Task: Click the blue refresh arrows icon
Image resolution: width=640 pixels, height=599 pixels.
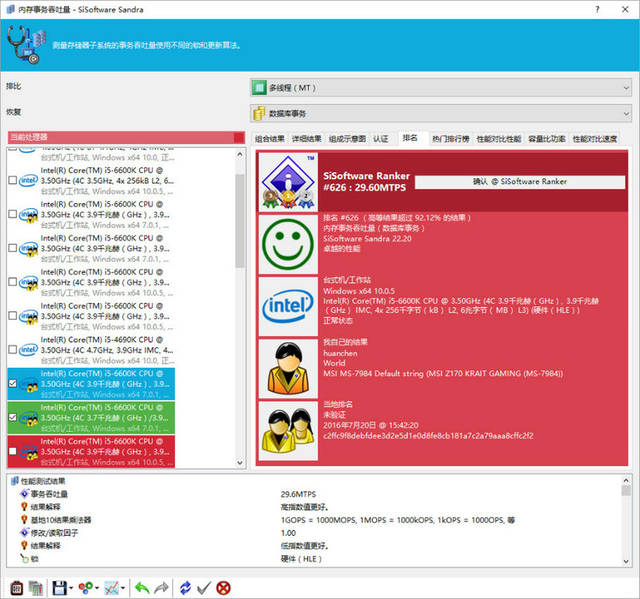Action: (x=186, y=586)
